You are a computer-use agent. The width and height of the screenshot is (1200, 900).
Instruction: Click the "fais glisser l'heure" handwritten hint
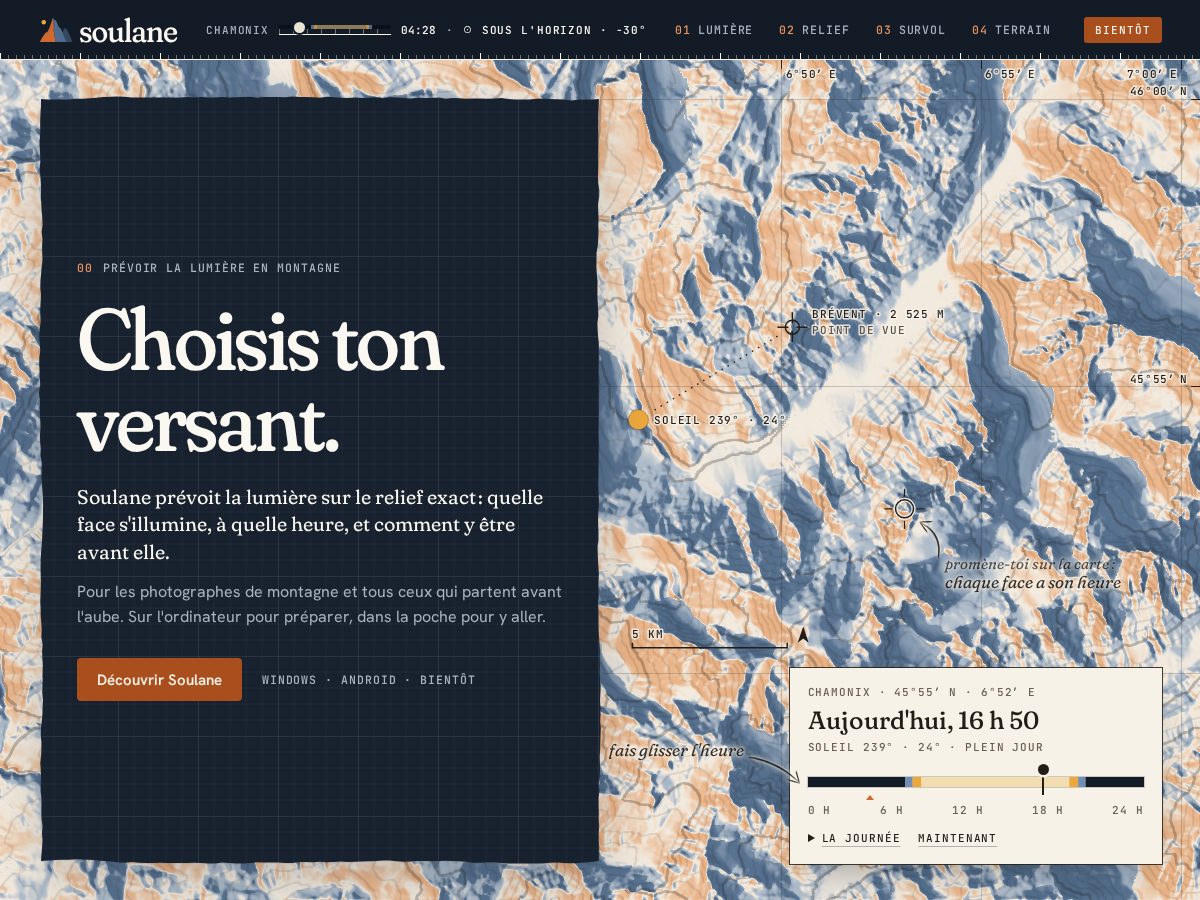[x=676, y=751]
